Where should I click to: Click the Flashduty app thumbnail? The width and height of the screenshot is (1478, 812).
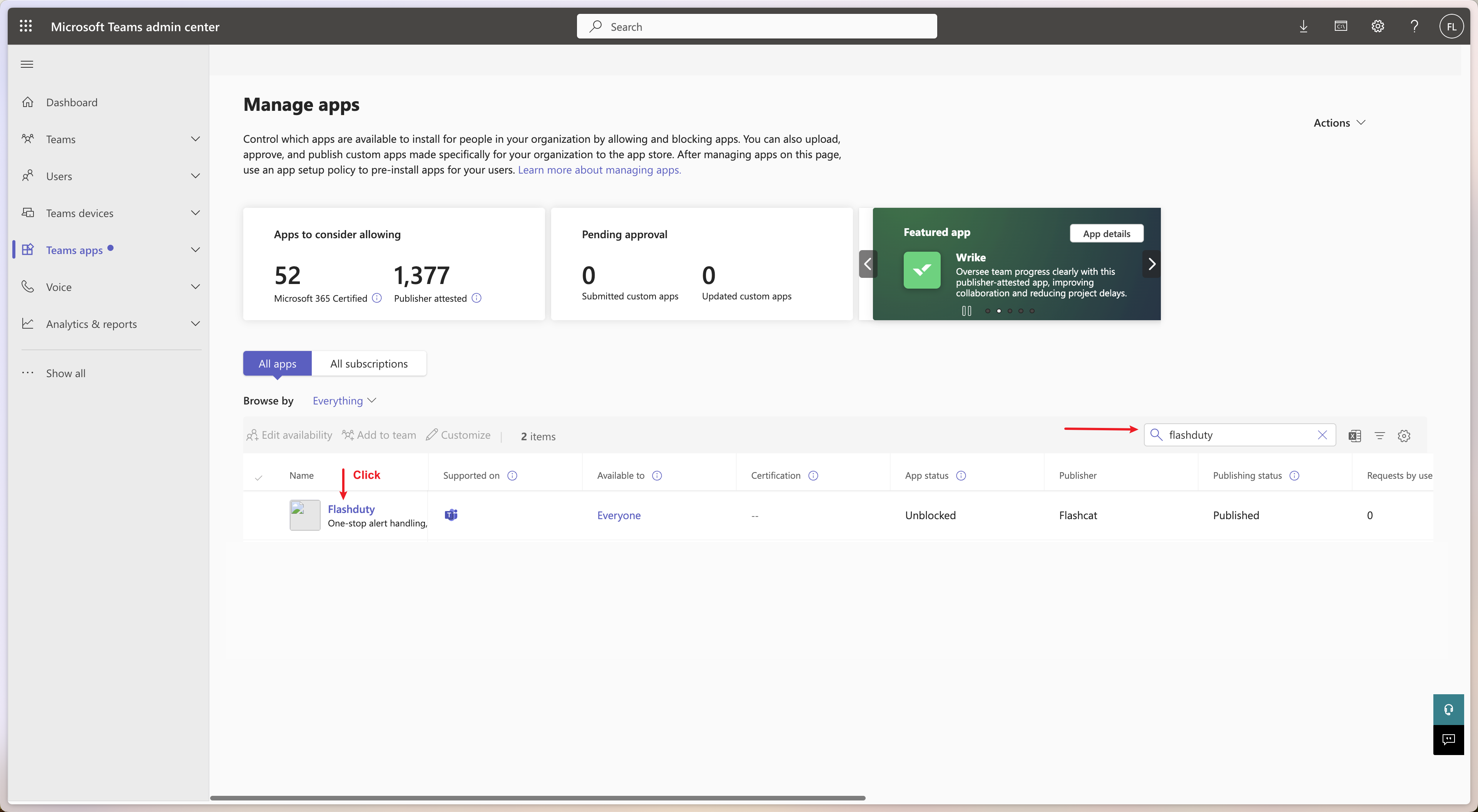point(305,515)
